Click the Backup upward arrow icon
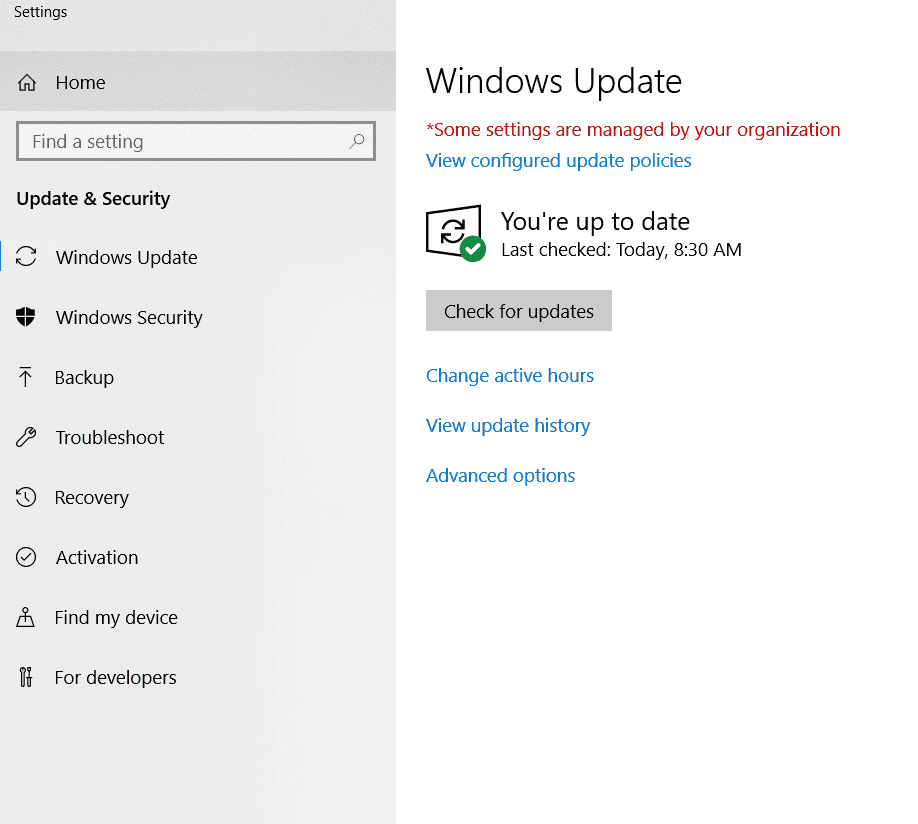 coord(26,377)
